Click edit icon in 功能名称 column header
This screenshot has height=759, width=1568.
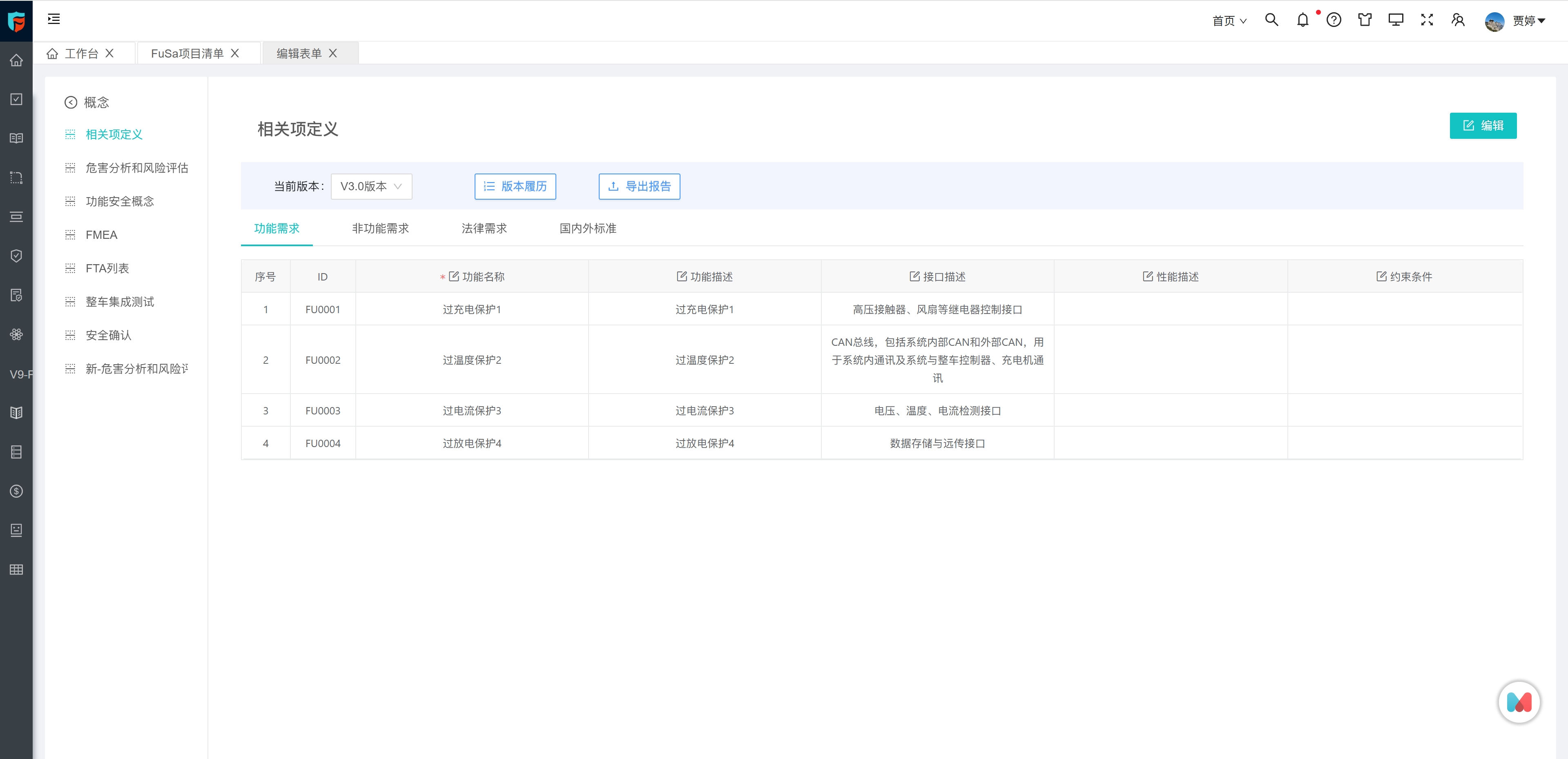(453, 276)
